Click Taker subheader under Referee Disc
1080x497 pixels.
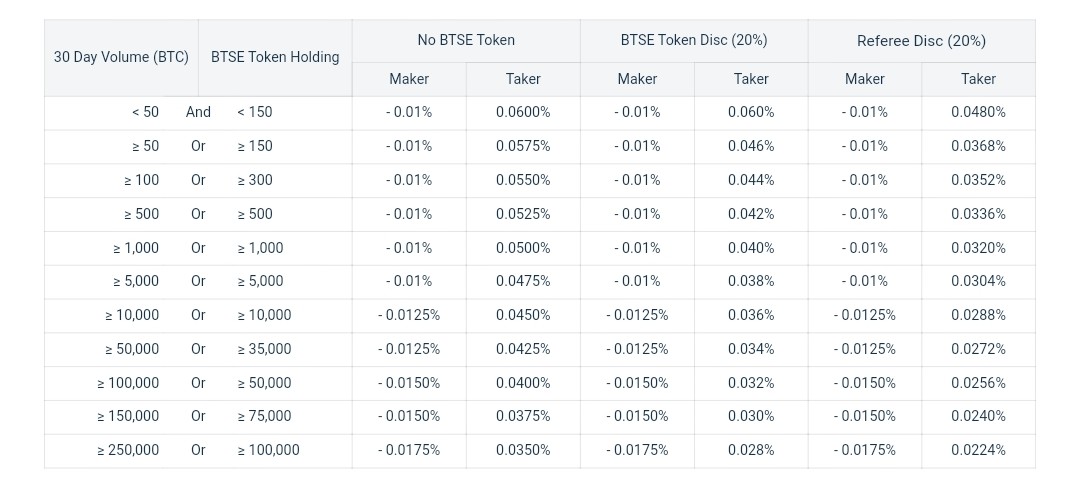(978, 78)
